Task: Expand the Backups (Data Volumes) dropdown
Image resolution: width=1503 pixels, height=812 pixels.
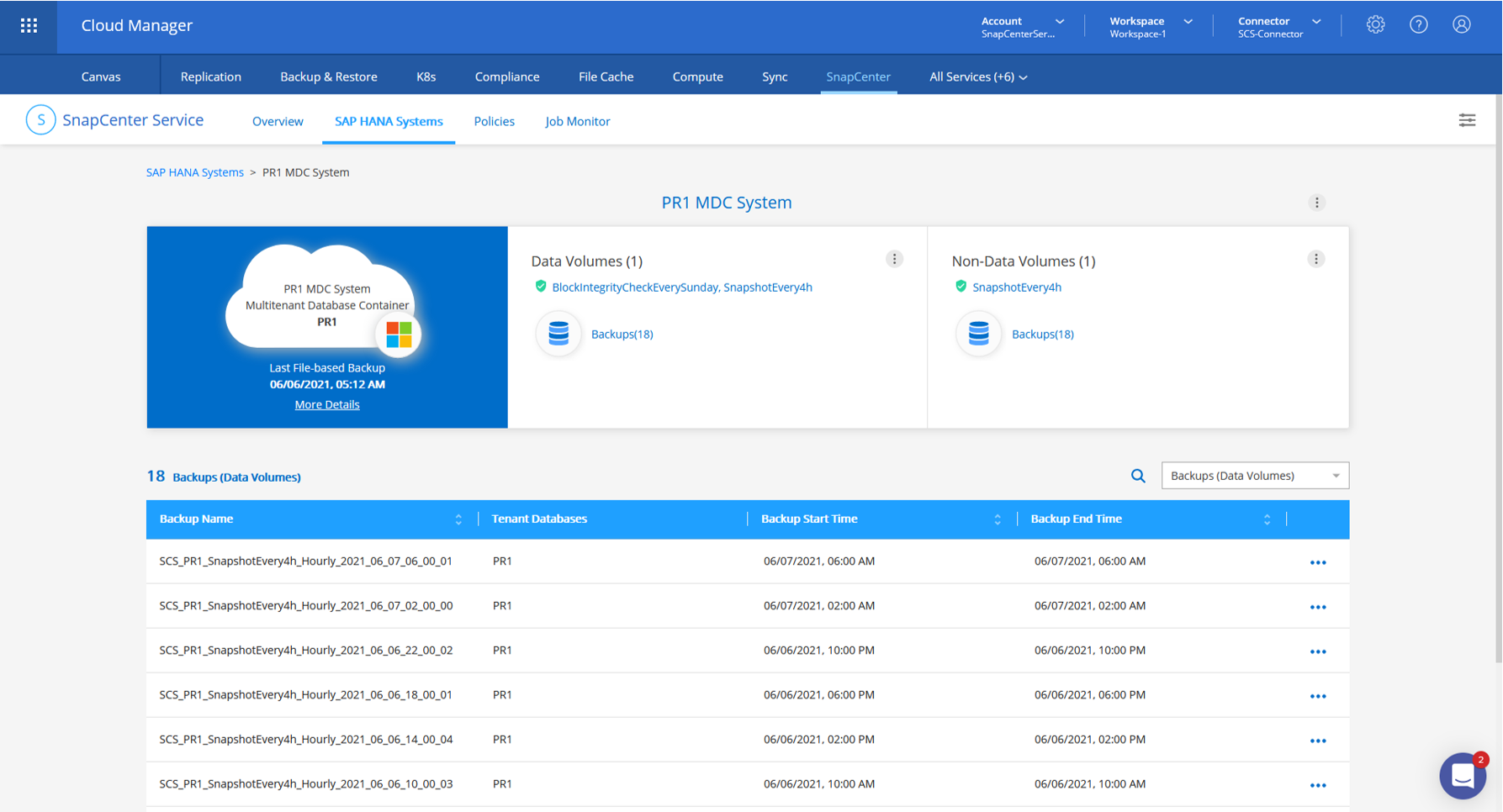Action: click(x=1254, y=476)
